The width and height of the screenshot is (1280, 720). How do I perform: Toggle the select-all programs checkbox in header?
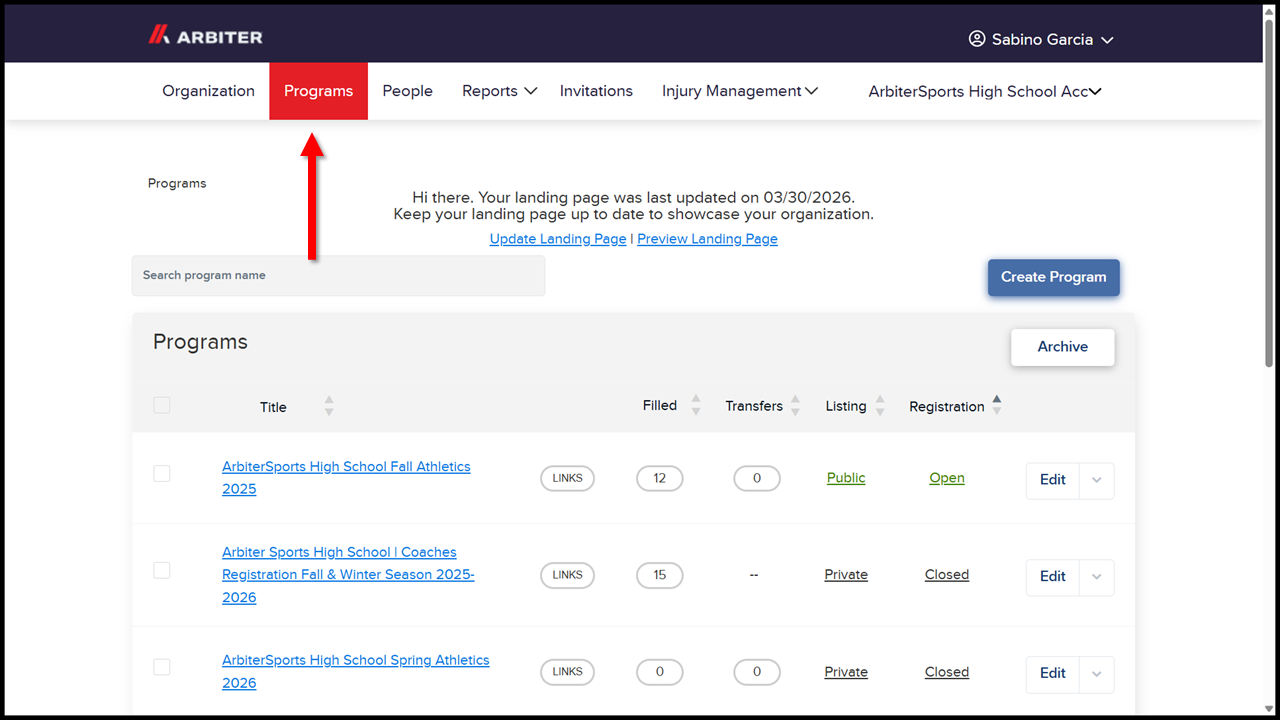[161, 405]
